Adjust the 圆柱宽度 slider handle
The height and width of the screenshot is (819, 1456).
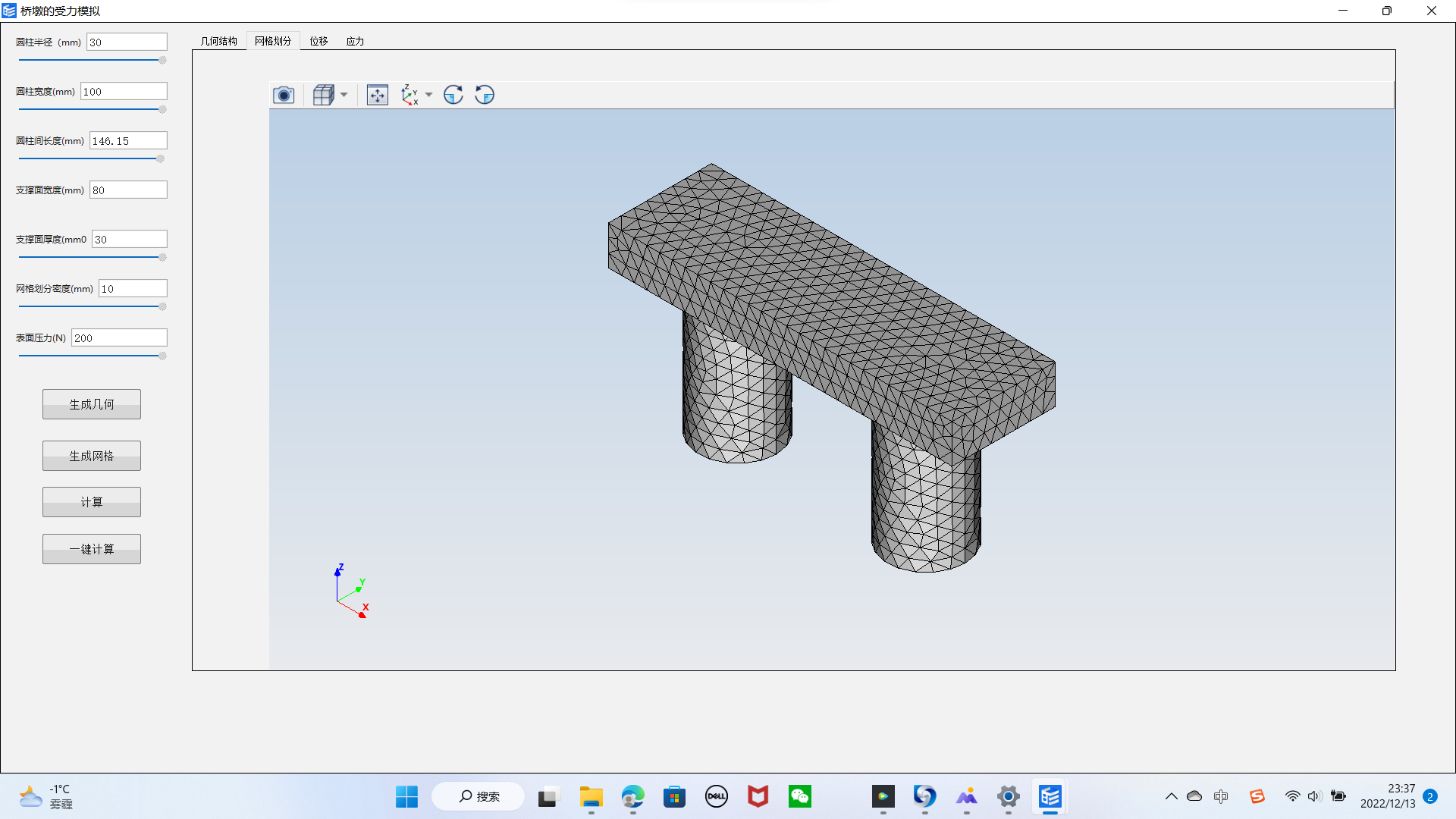click(162, 109)
